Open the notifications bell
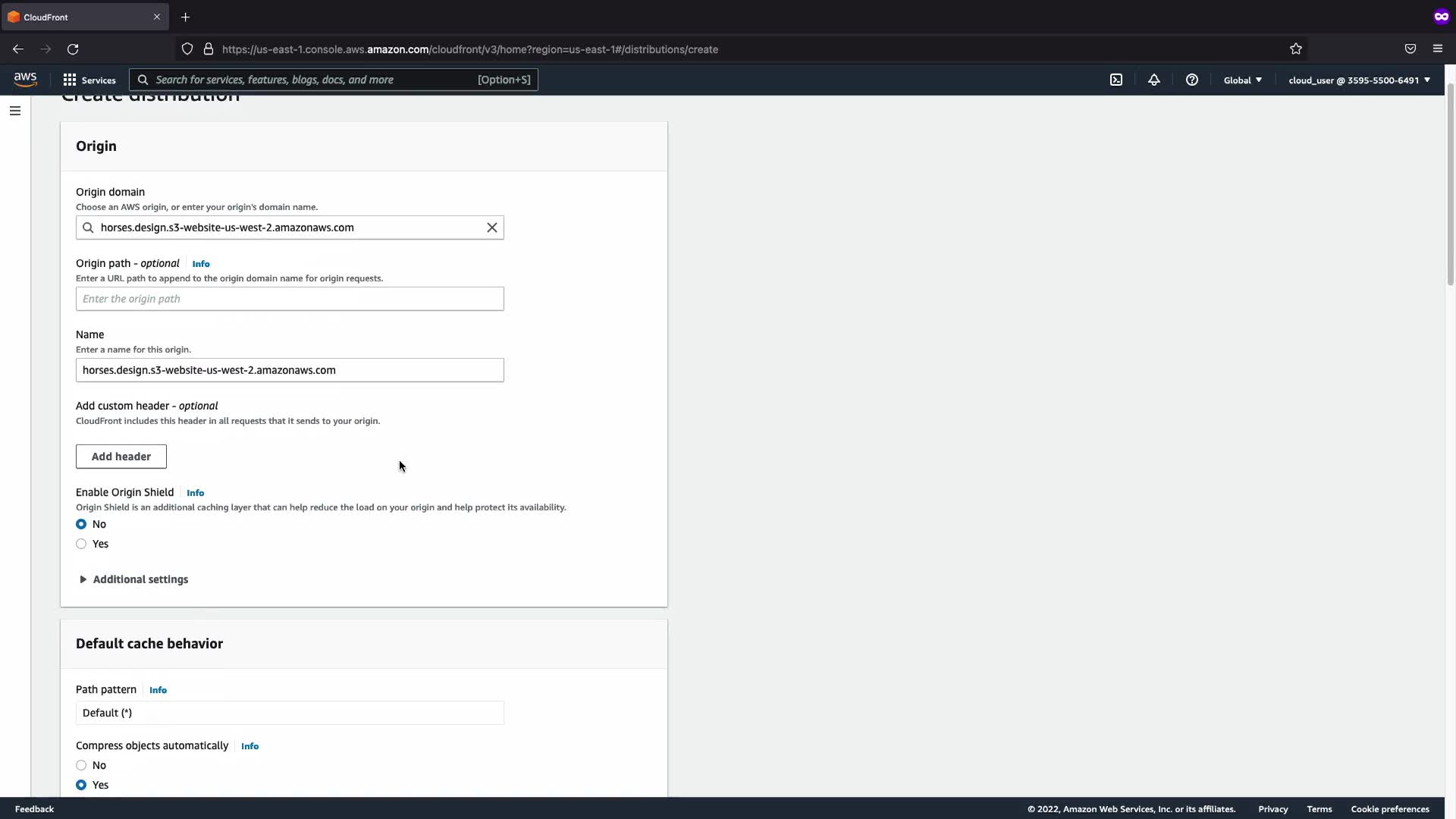Screen dimensions: 1456x819 pyautogui.click(x=1154, y=80)
